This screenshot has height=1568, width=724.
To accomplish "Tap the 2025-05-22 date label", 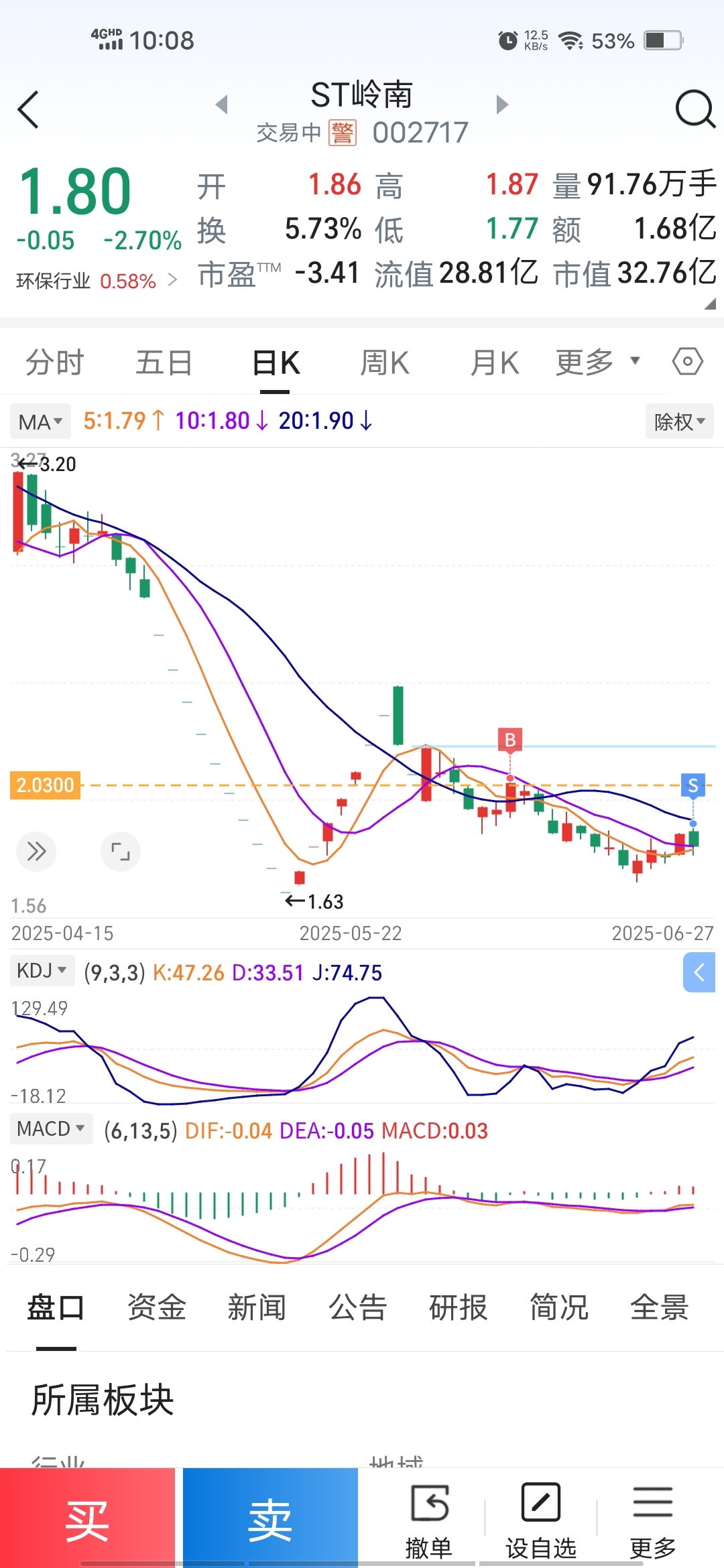I will coord(351,933).
